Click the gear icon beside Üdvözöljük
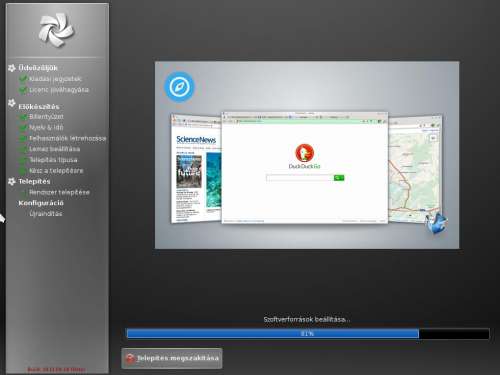 pyautogui.click(x=12, y=68)
